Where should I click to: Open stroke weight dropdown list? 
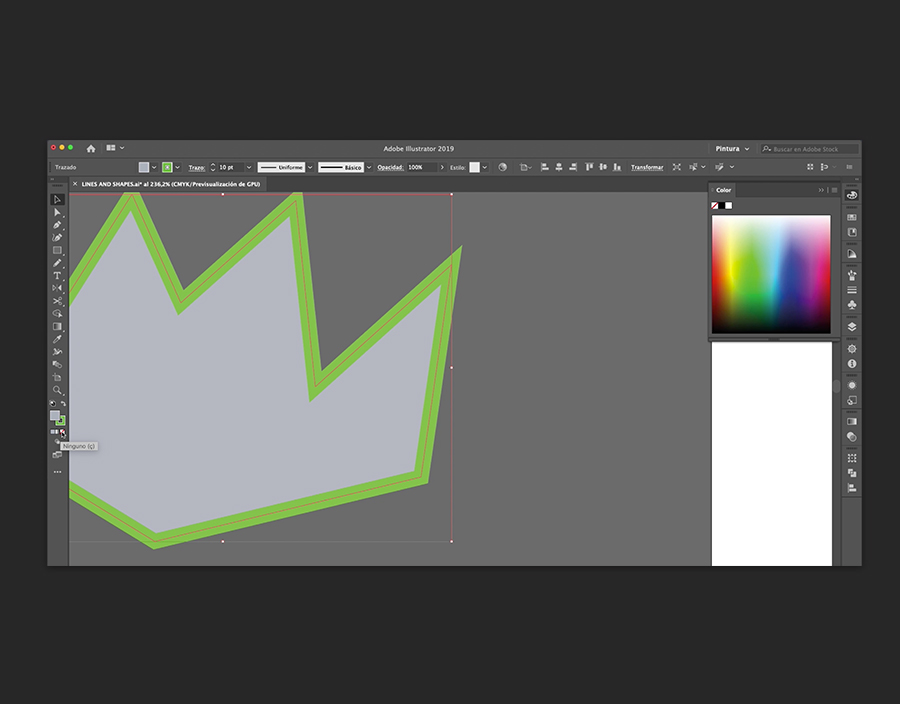pyautogui.click(x=249, y=167)
